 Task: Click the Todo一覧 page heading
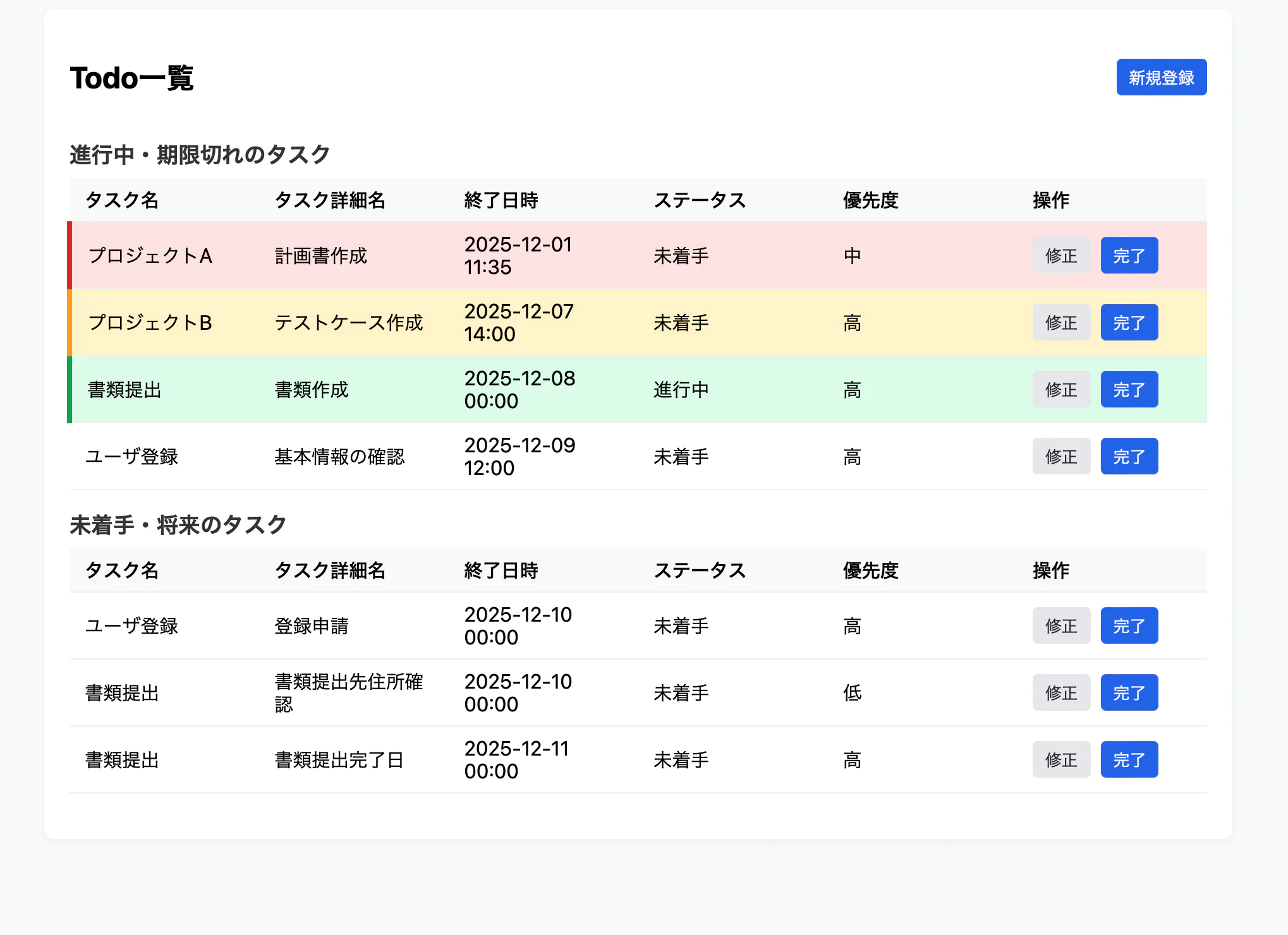131,78
